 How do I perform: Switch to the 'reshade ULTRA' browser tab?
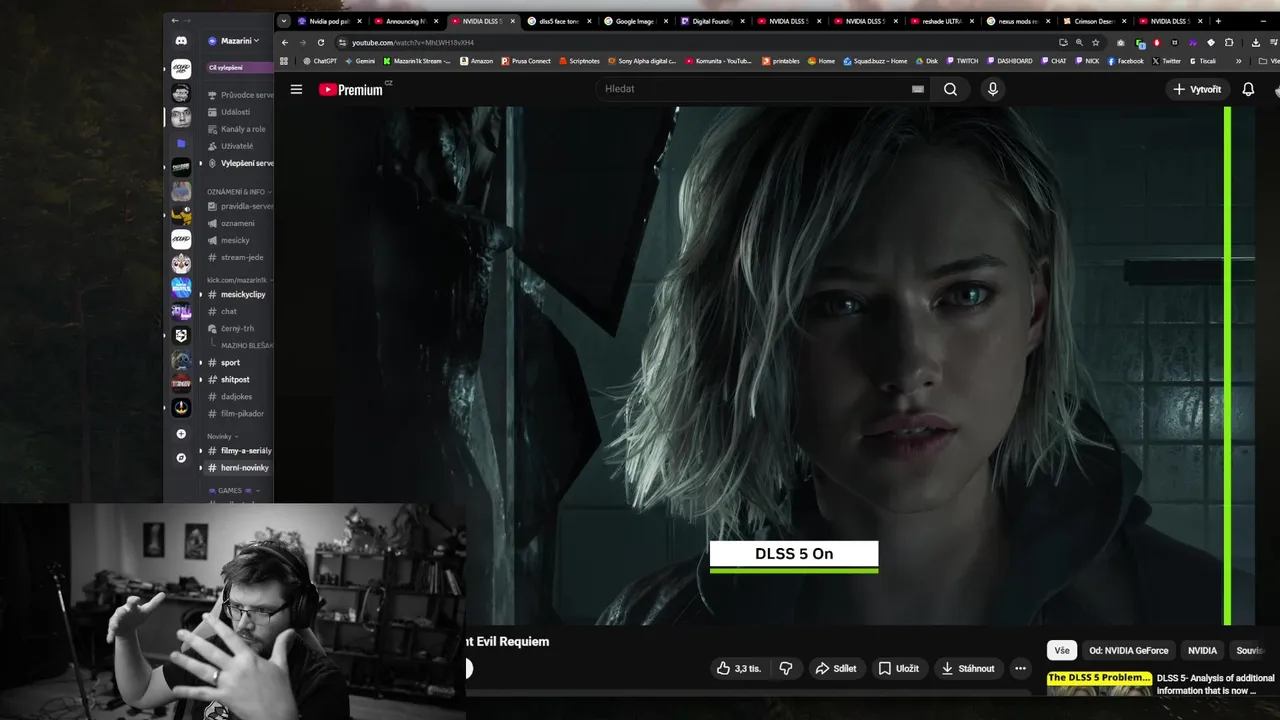tap(941, 21)
